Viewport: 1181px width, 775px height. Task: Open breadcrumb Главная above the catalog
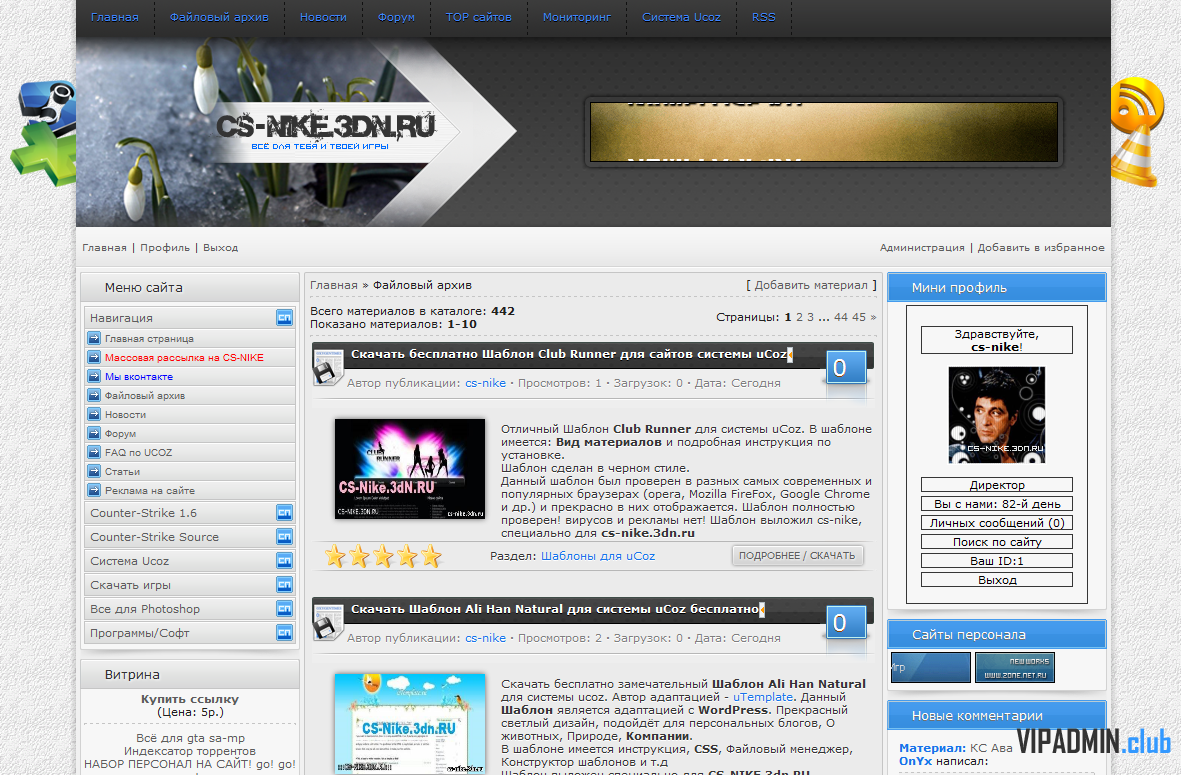coord(334,285)
